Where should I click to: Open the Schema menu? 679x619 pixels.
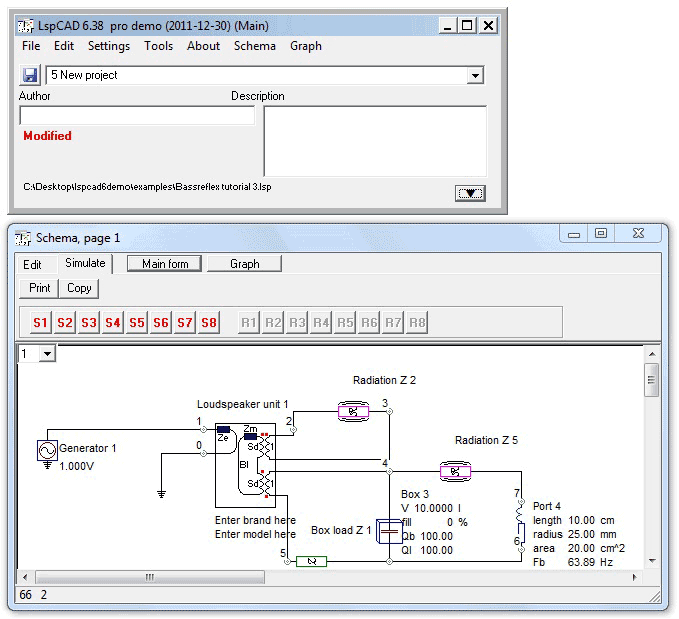pyautogui.click(x=254, y=46)
